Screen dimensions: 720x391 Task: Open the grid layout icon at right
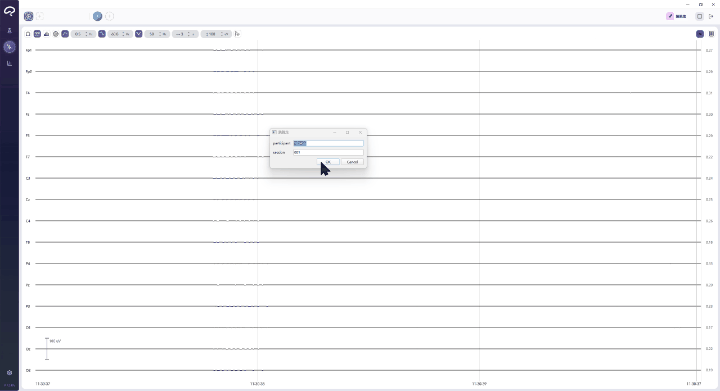pos(711,34)
